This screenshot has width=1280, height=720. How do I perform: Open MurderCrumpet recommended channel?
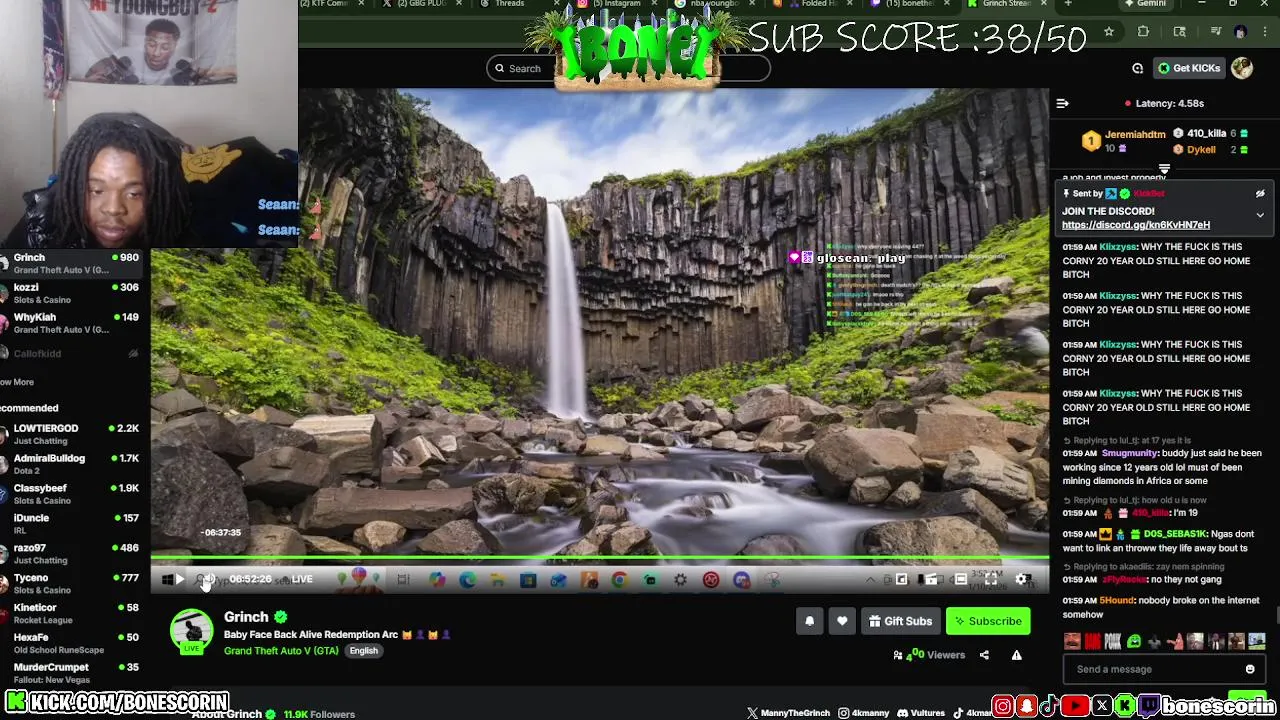click(70, 673)
